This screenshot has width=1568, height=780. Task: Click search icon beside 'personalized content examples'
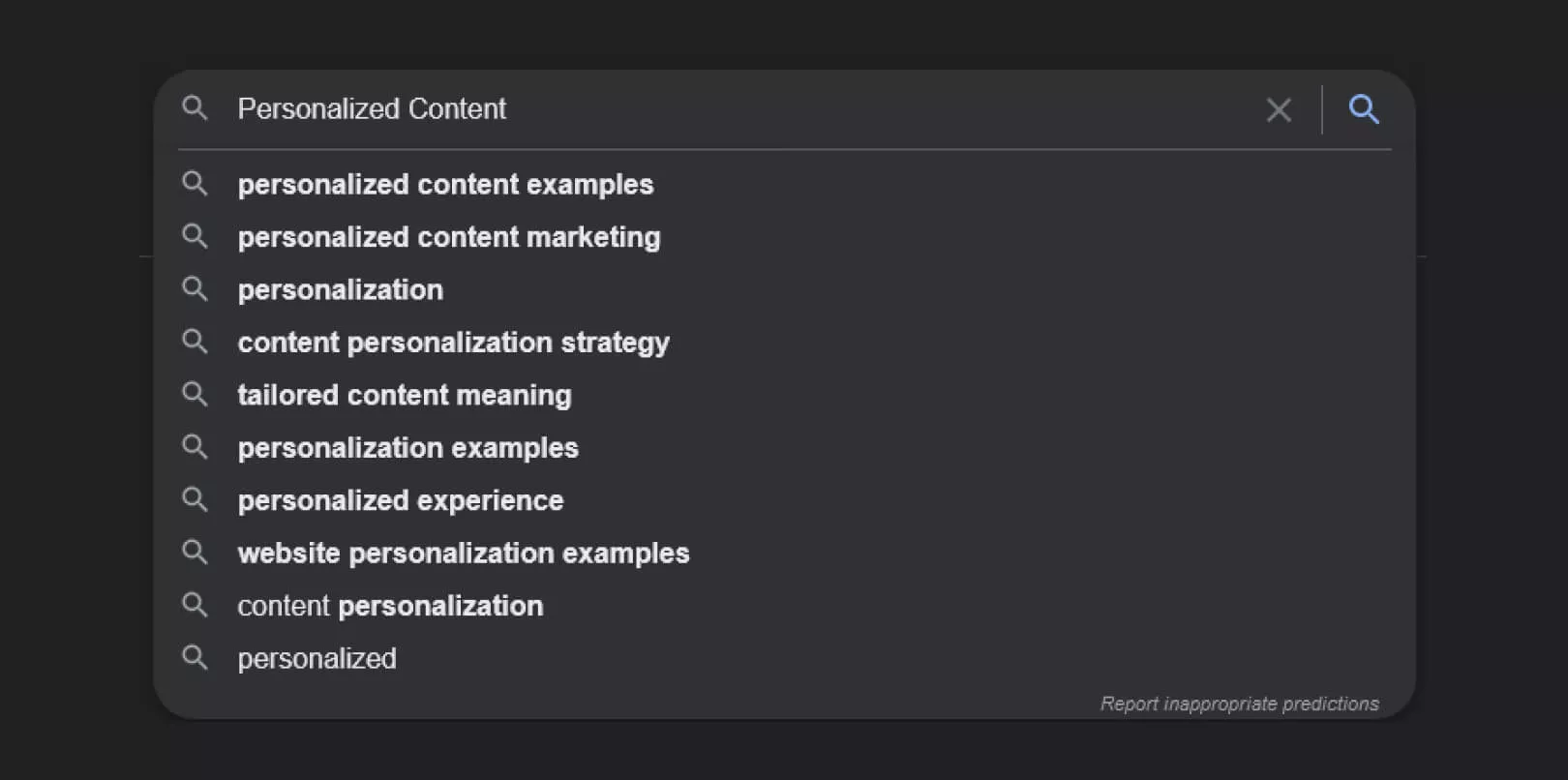pos(195,184)
